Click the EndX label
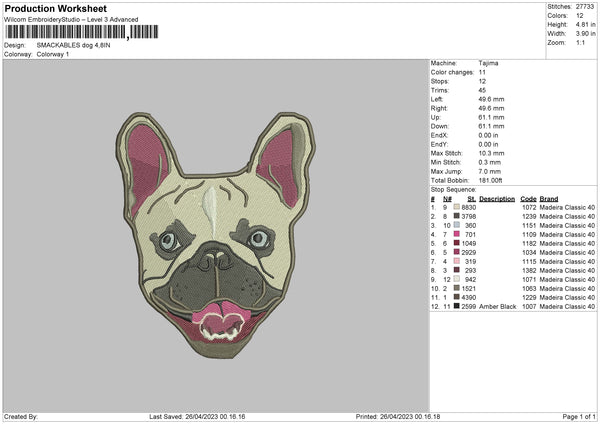This screenshot has height=424, width=600. pyautogui.click(x=439, y=135)
